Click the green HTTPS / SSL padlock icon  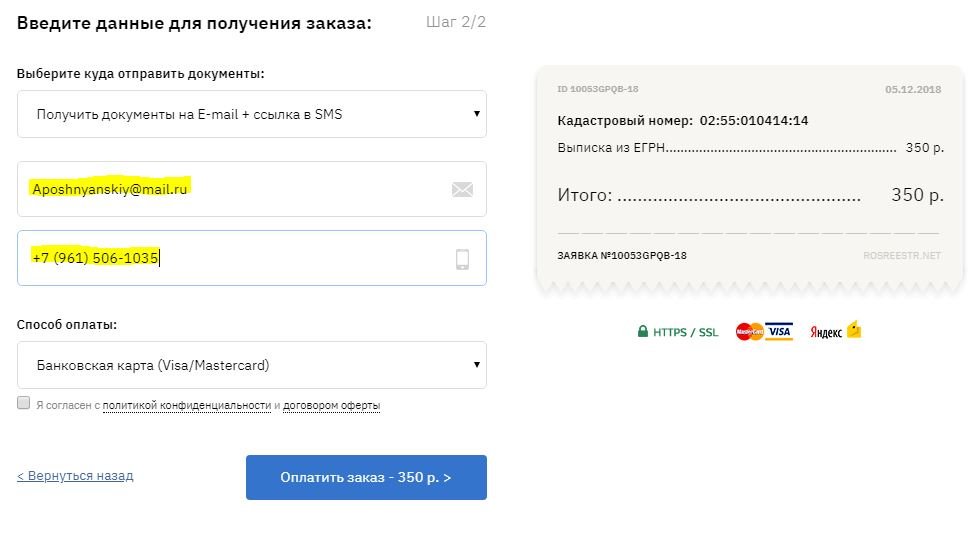643,332
